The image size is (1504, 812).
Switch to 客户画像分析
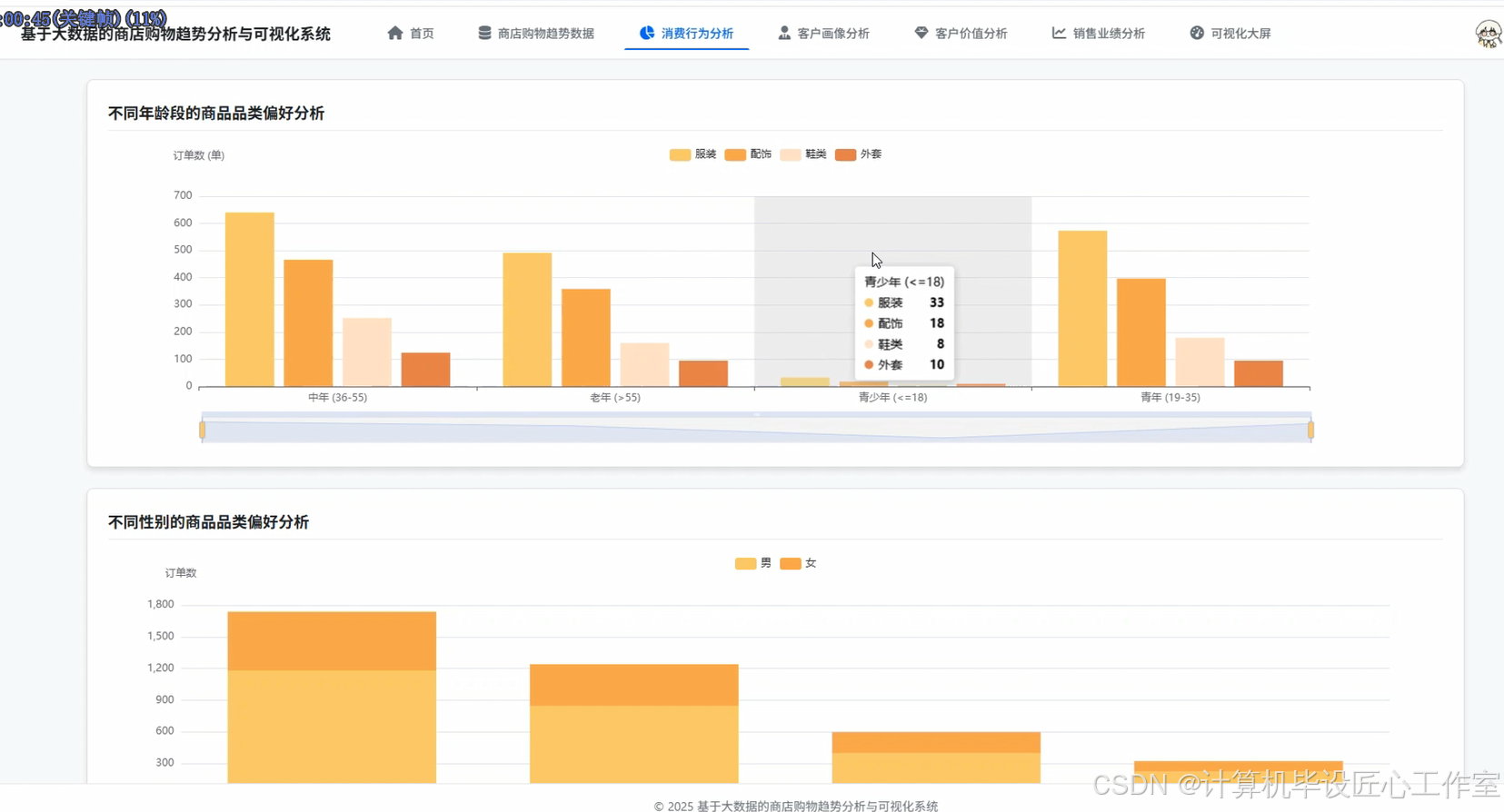point(824,33)
